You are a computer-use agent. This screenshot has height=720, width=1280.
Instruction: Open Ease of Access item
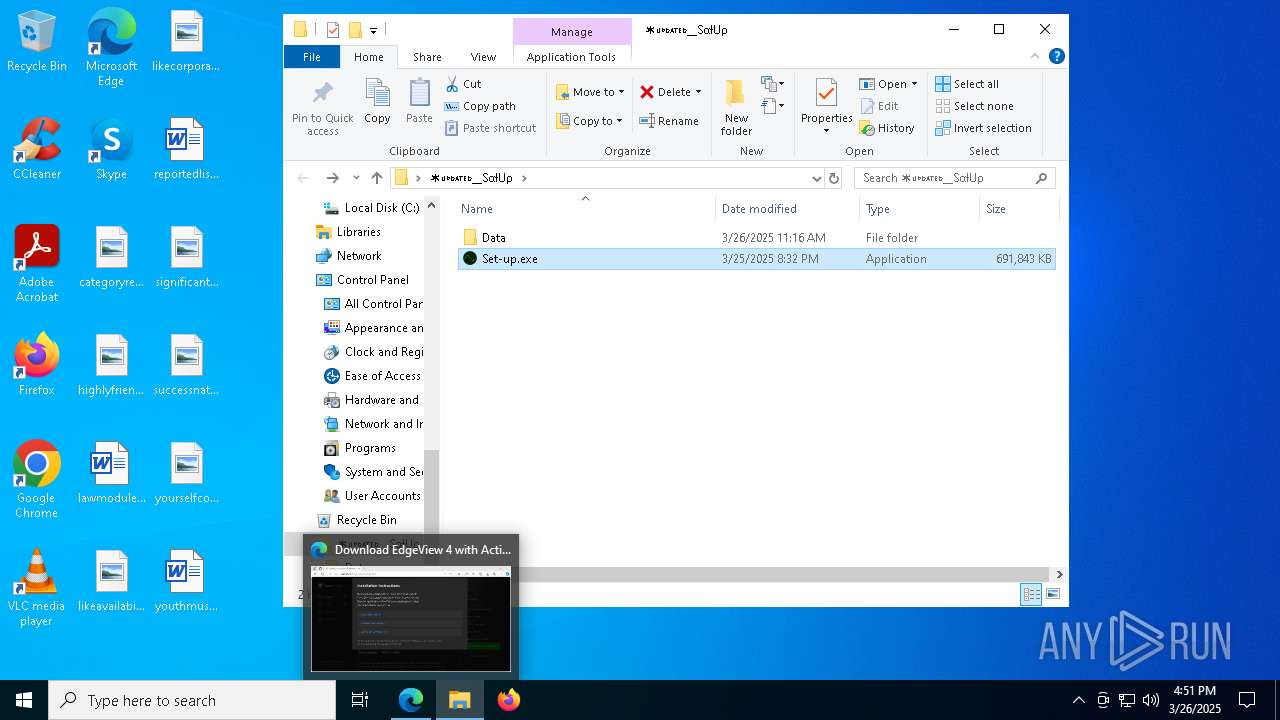pos(373,376)
